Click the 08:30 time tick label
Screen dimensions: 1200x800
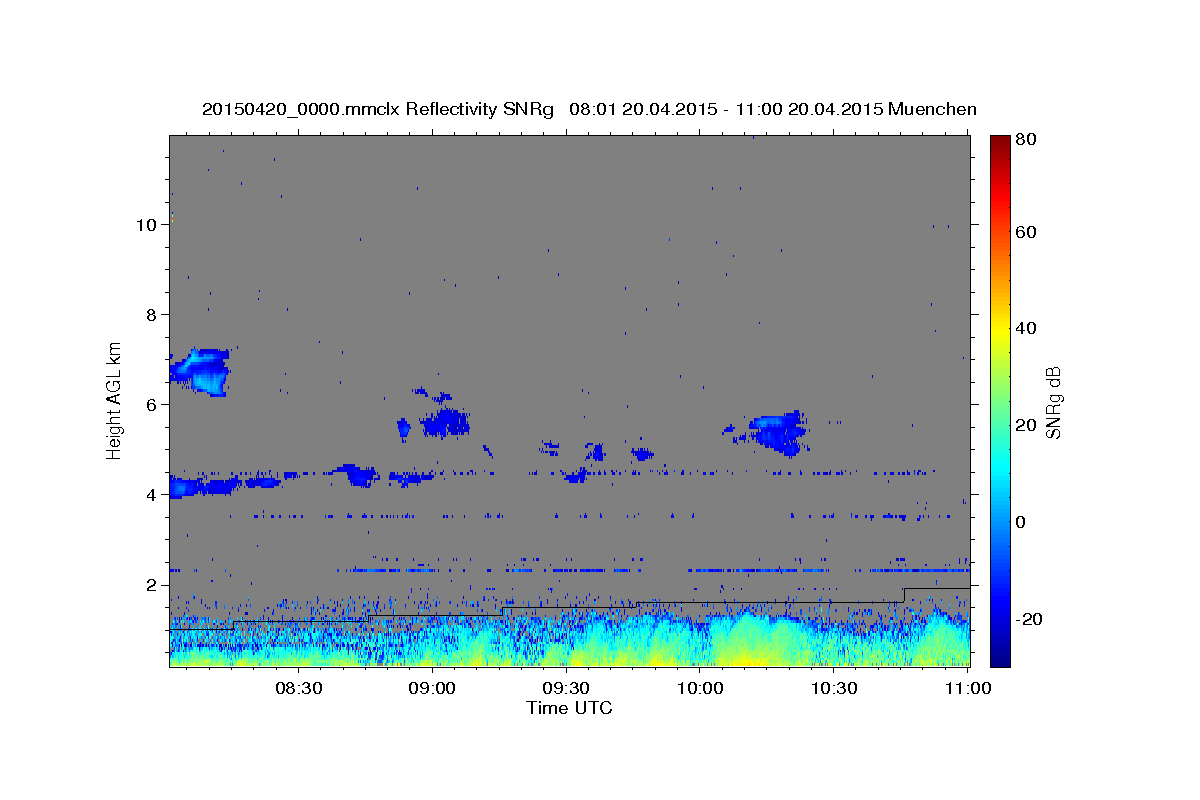click(x=298, y=688)
